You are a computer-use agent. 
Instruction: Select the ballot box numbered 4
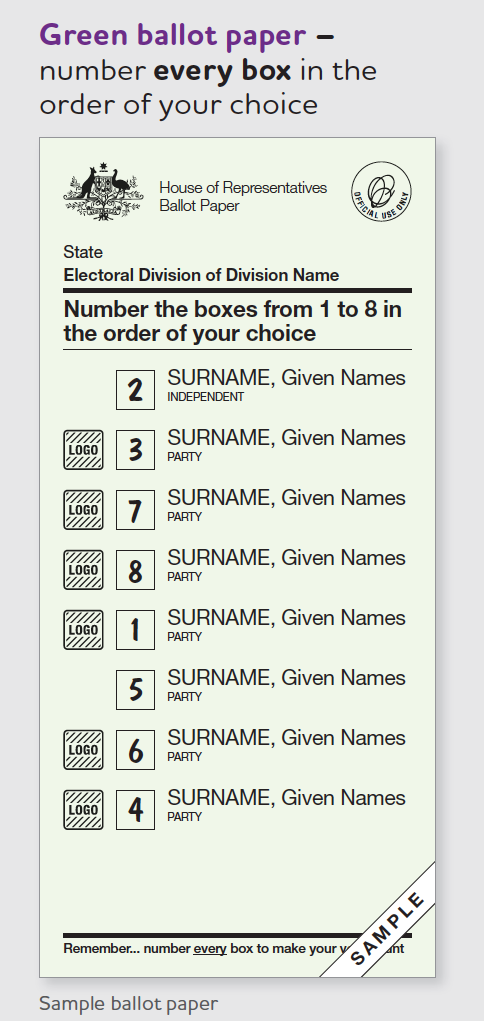click(135, 809)
